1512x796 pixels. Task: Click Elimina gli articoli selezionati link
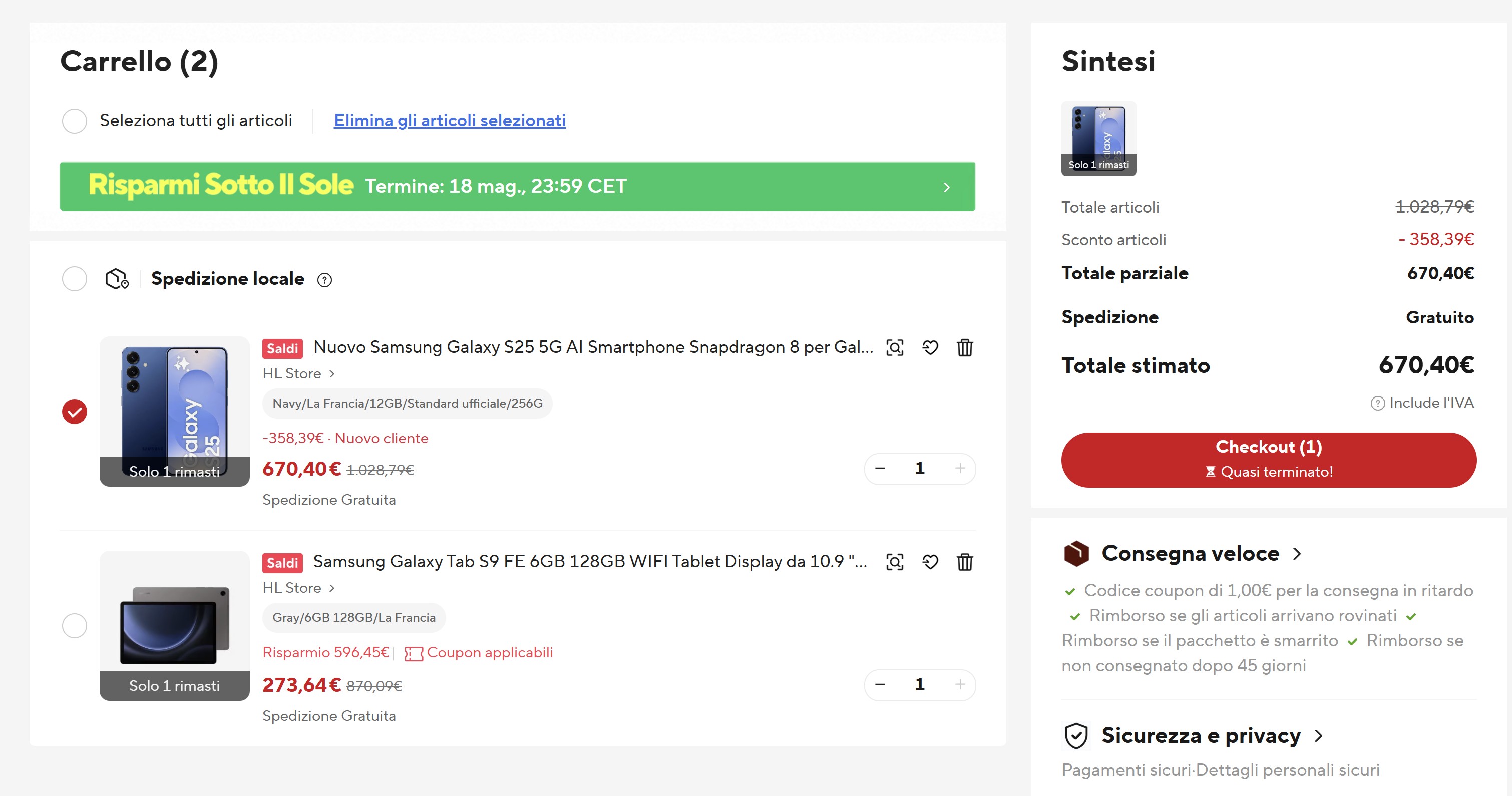click(449, 120)
